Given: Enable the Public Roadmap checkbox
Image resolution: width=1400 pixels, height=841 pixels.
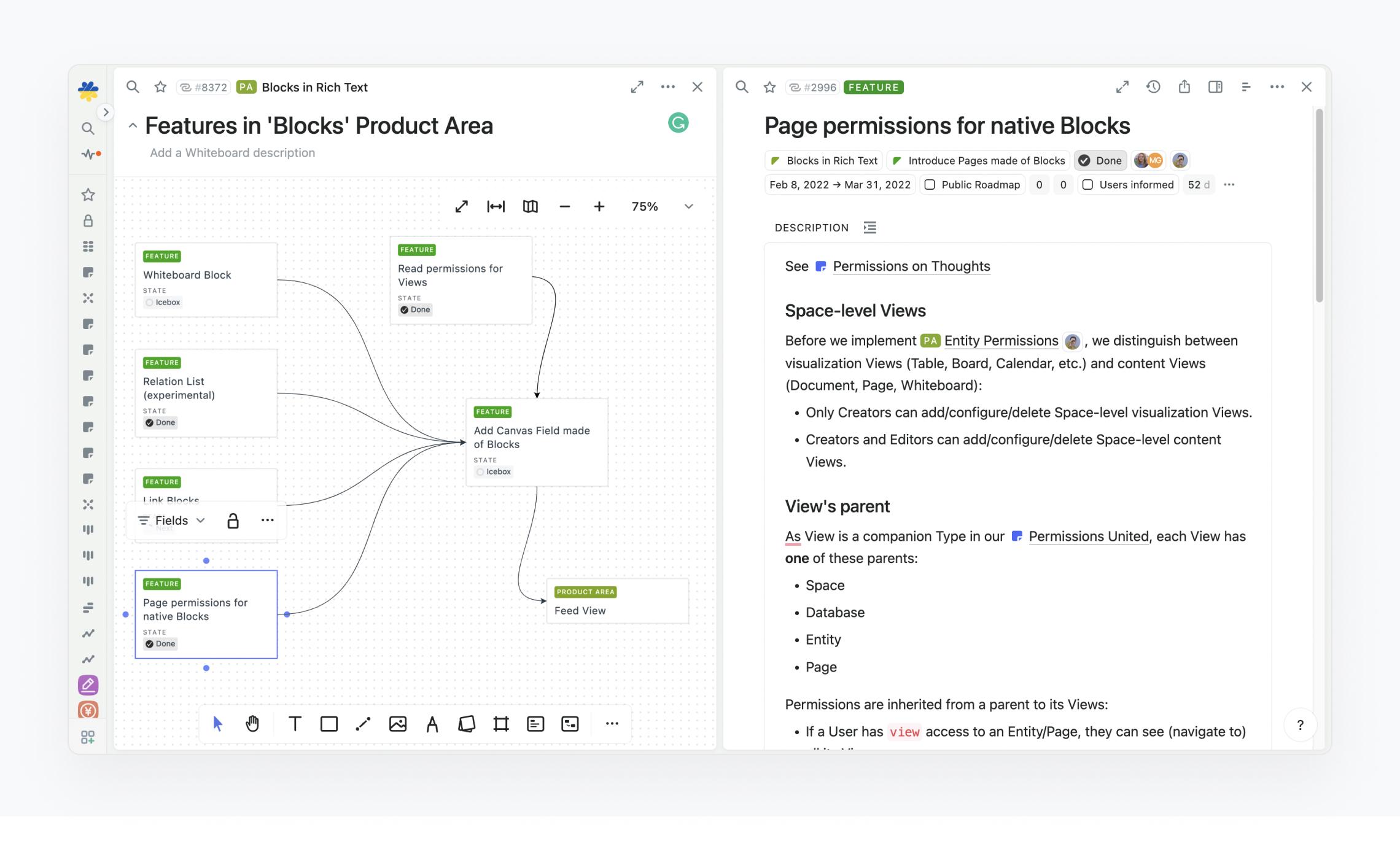Looking at the screenshot, I should 930,184.
